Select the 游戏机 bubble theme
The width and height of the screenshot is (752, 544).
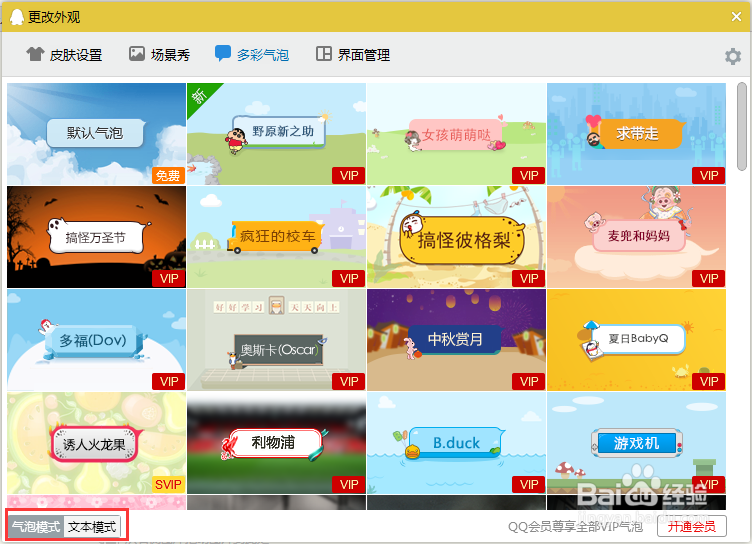tap(636, 443)
